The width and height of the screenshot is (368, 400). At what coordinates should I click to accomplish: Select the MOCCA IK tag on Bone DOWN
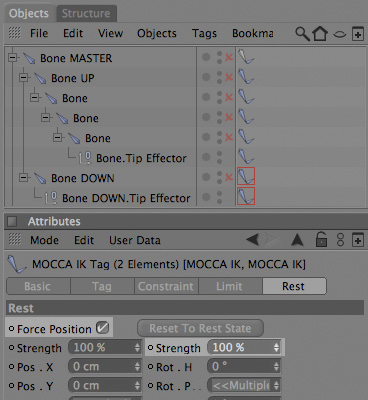pos(246,176)
